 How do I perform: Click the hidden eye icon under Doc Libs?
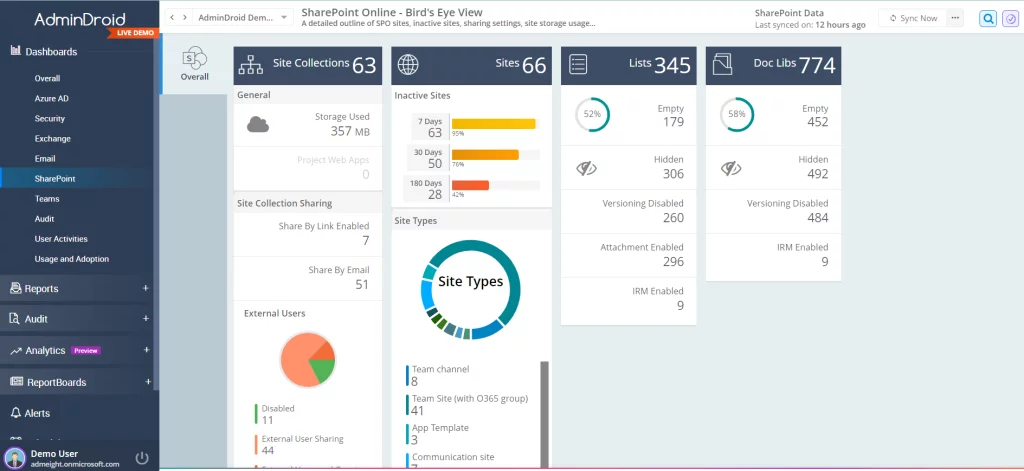[x=732, y=168]
